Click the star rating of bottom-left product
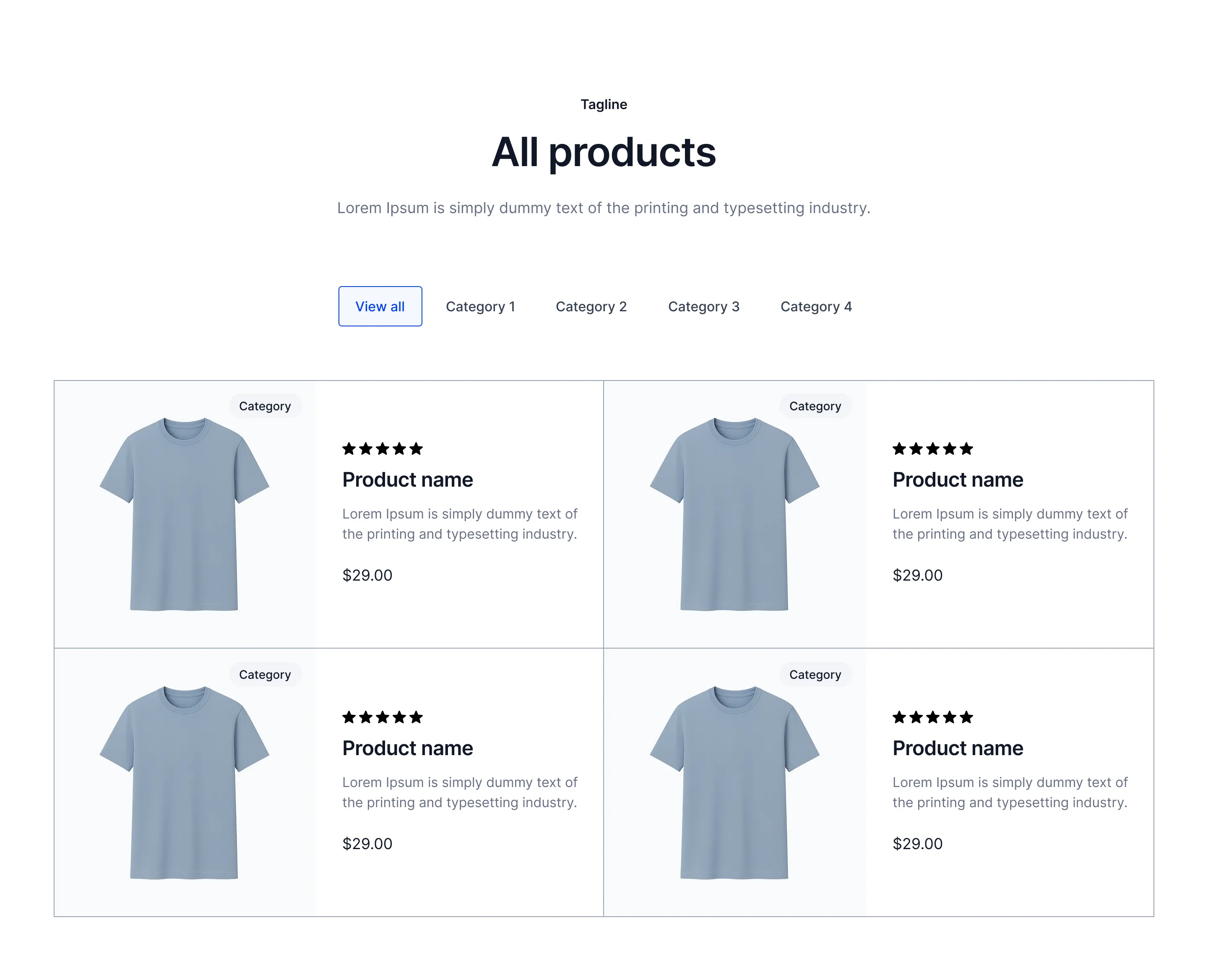Screen dimensions: 1208x980 point(383,717)
